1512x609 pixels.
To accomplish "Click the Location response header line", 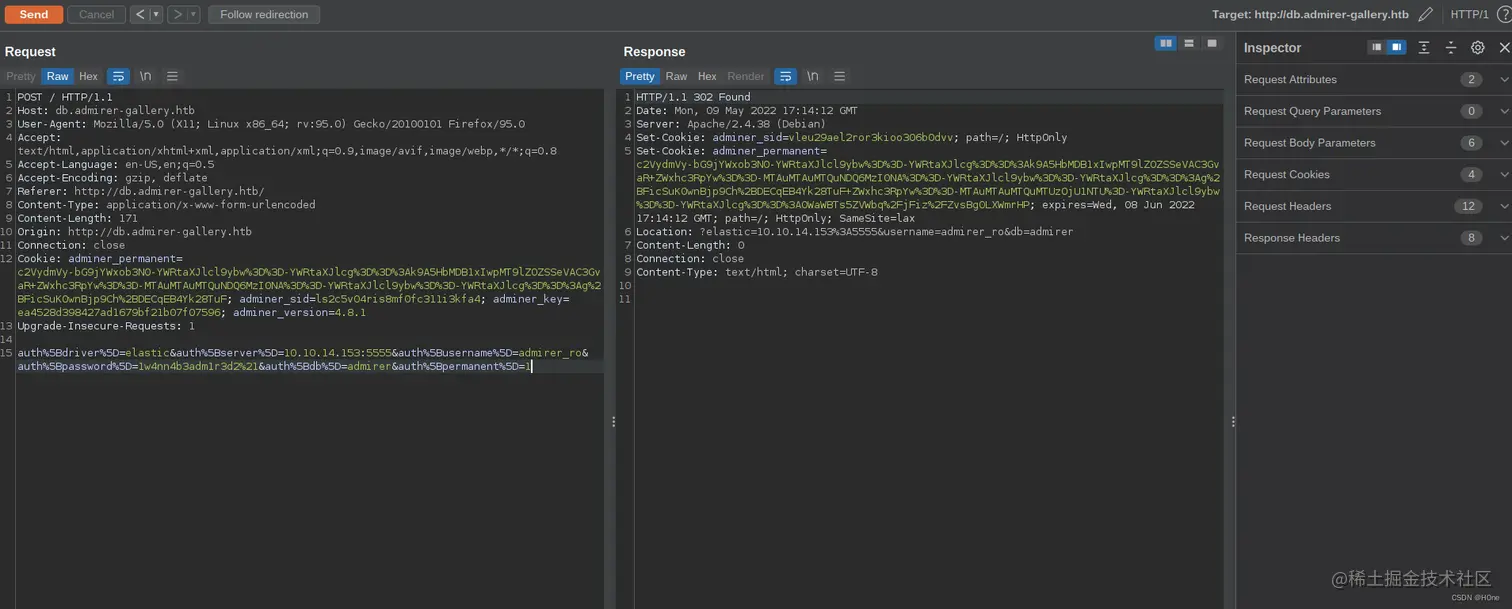I will tap(854, 231).
